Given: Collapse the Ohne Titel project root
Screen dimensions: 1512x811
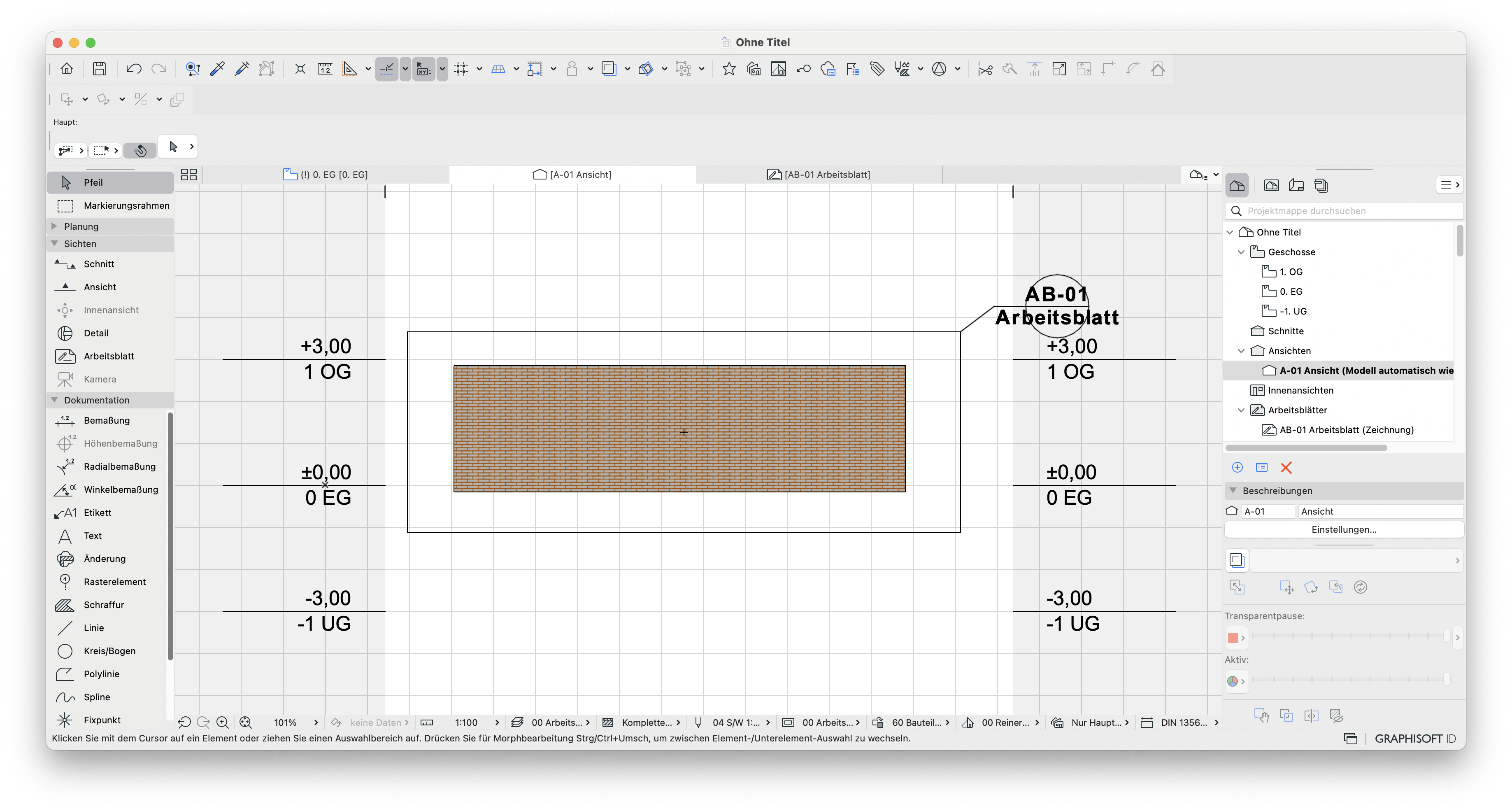Looking at the screenshot, I should [x=1230, y=232].
